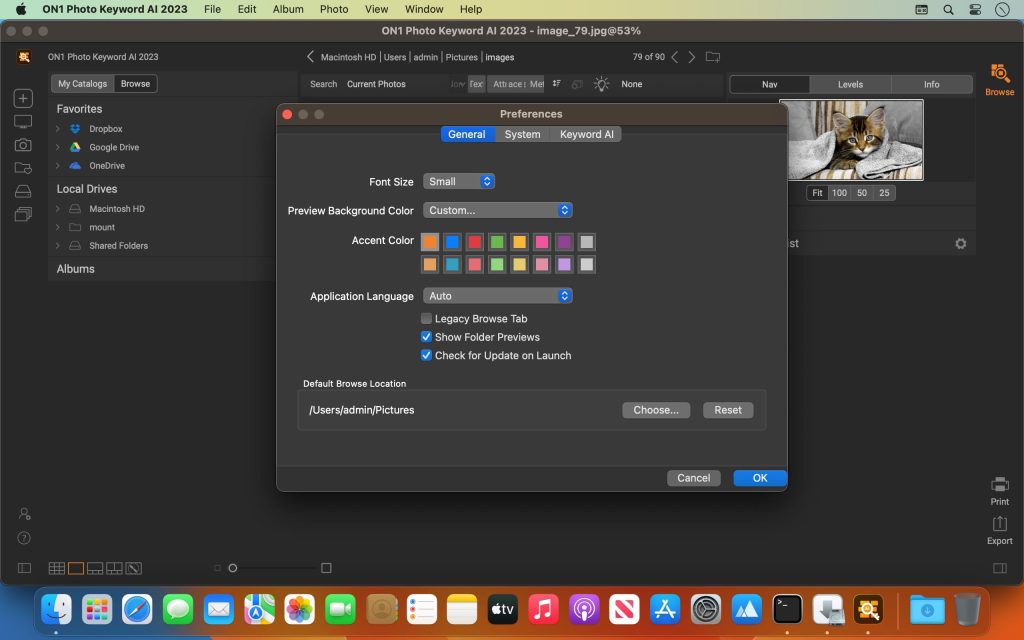Open the Application Language dropdown

(497, 296)
